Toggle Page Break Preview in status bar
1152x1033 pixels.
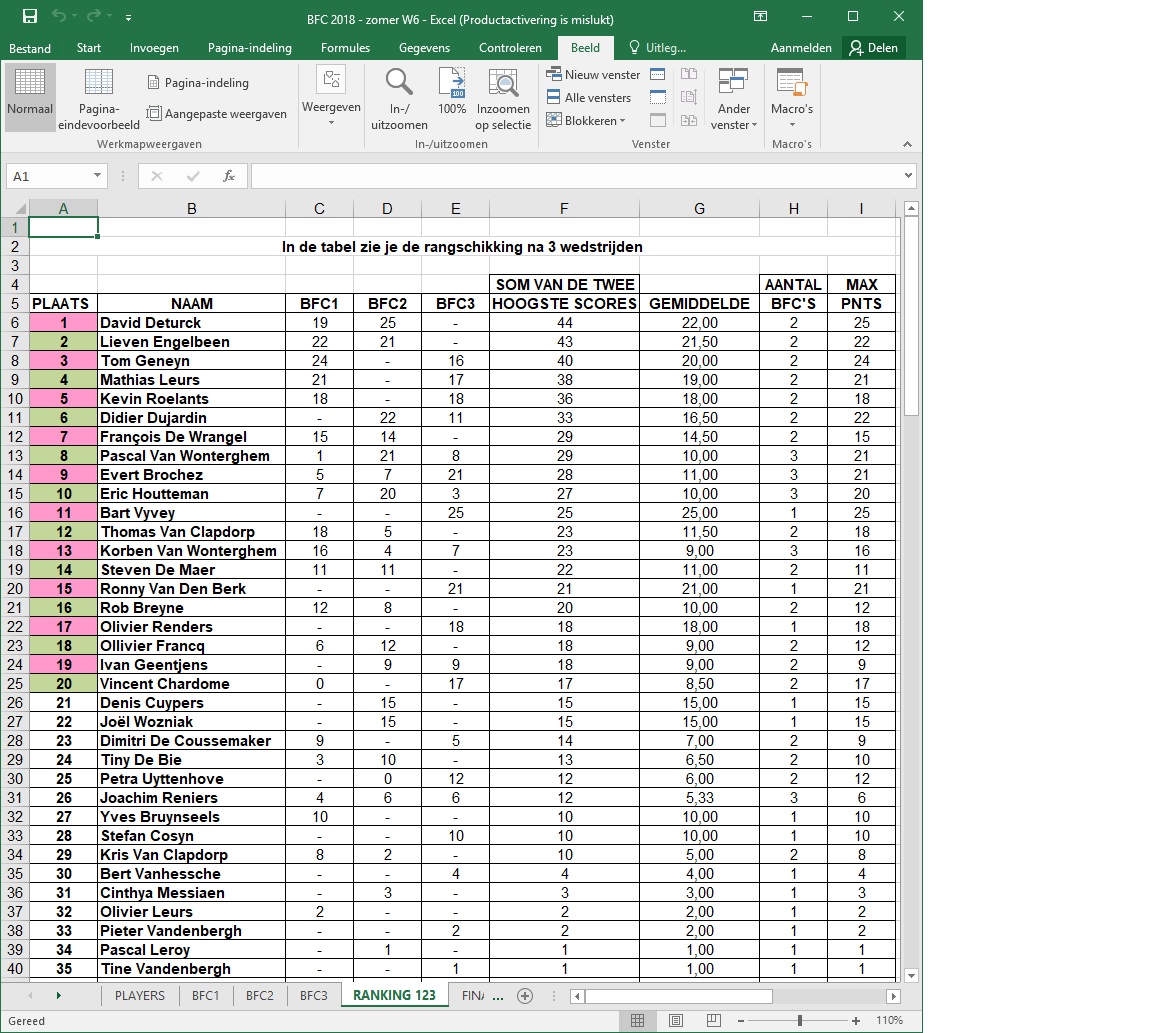click(x=714, y=1021)
